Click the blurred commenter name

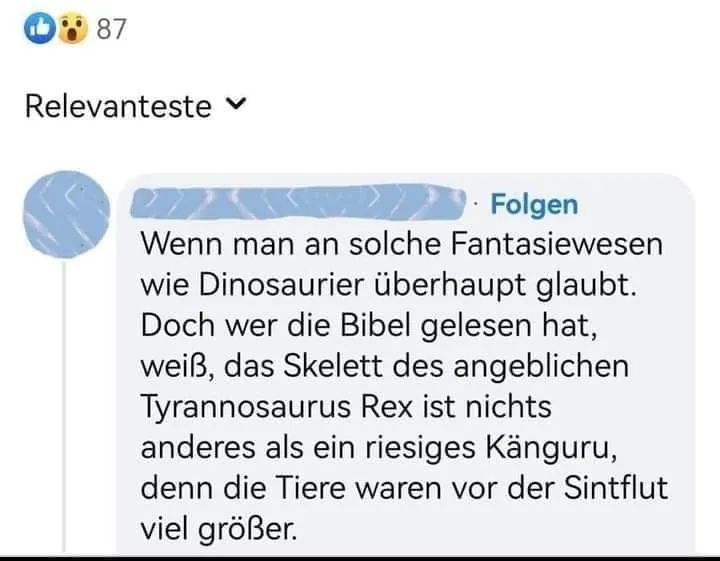pyautogui.click(x=298, y=201)
